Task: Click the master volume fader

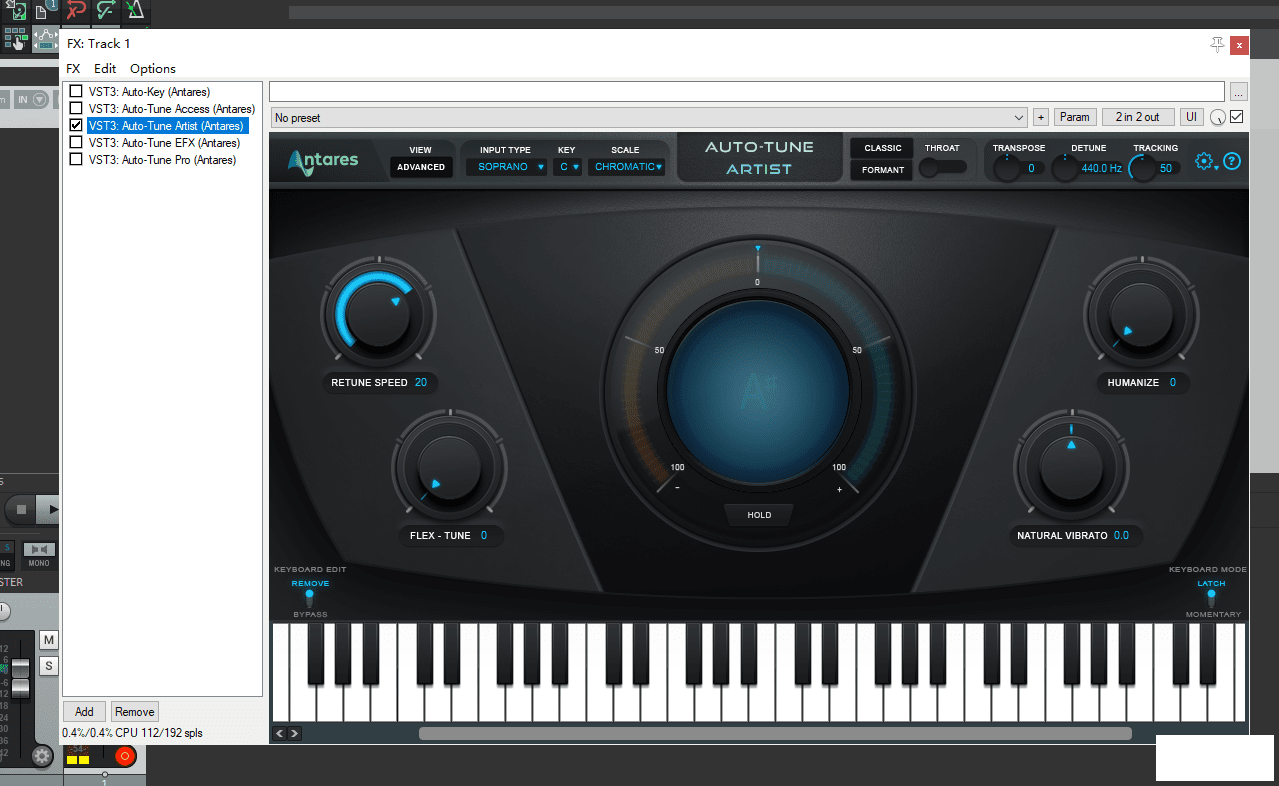Action: [x=20, y=678]
